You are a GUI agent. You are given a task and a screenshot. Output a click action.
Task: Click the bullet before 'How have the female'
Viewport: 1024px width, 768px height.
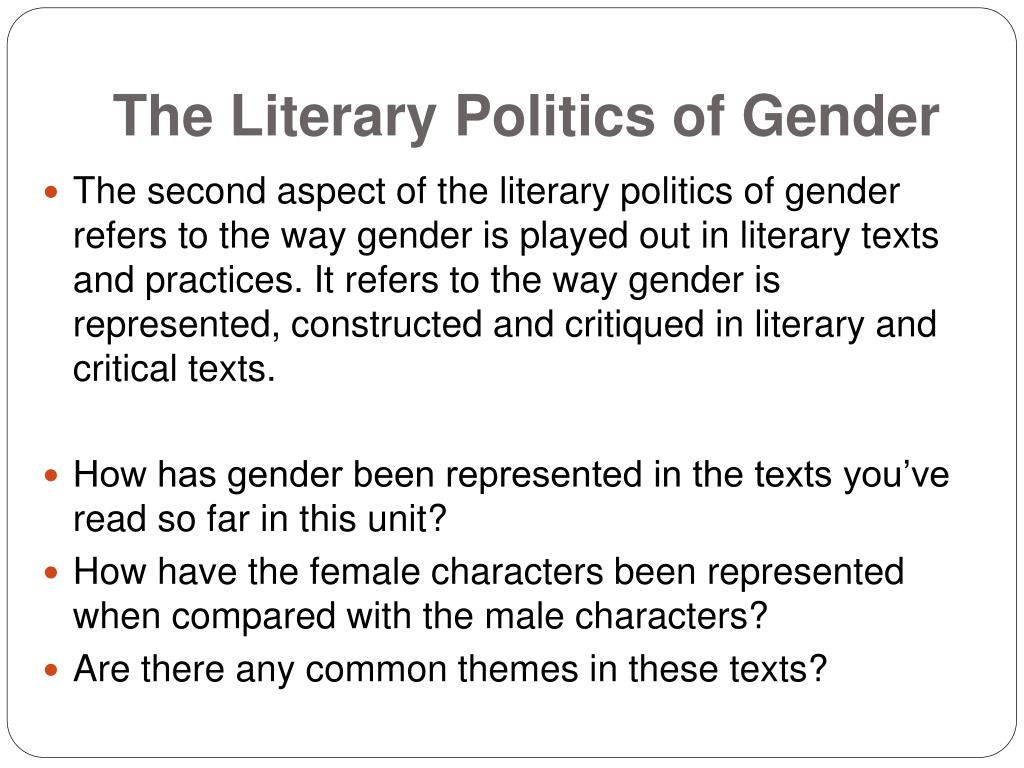(52, 573)
